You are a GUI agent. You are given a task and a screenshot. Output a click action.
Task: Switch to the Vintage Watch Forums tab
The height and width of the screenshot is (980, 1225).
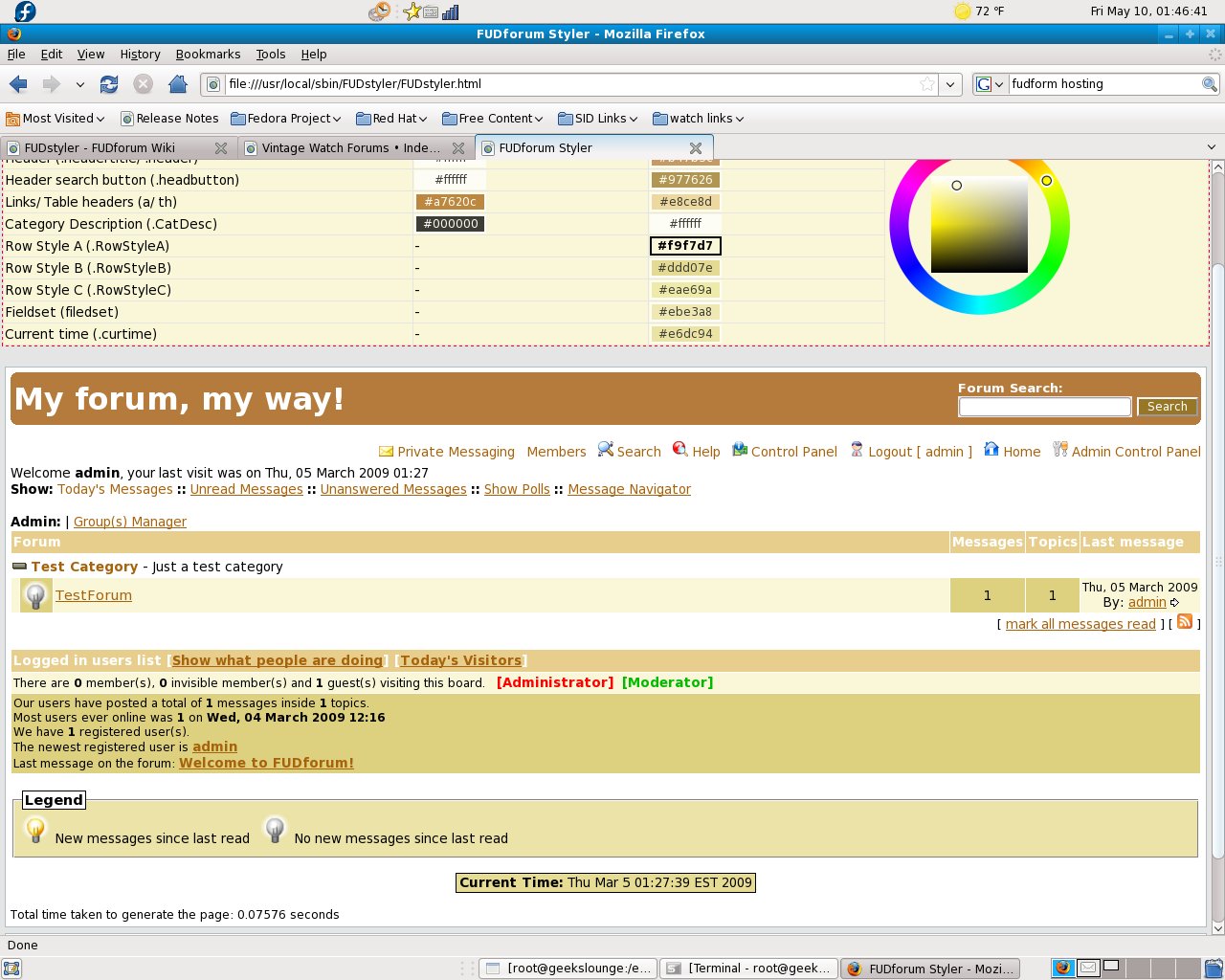click(350, 148)
